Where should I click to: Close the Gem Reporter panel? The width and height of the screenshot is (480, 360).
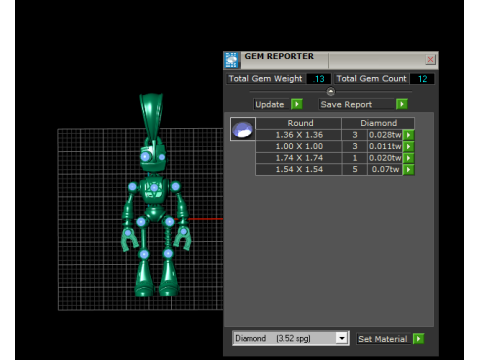pos(430,60)
